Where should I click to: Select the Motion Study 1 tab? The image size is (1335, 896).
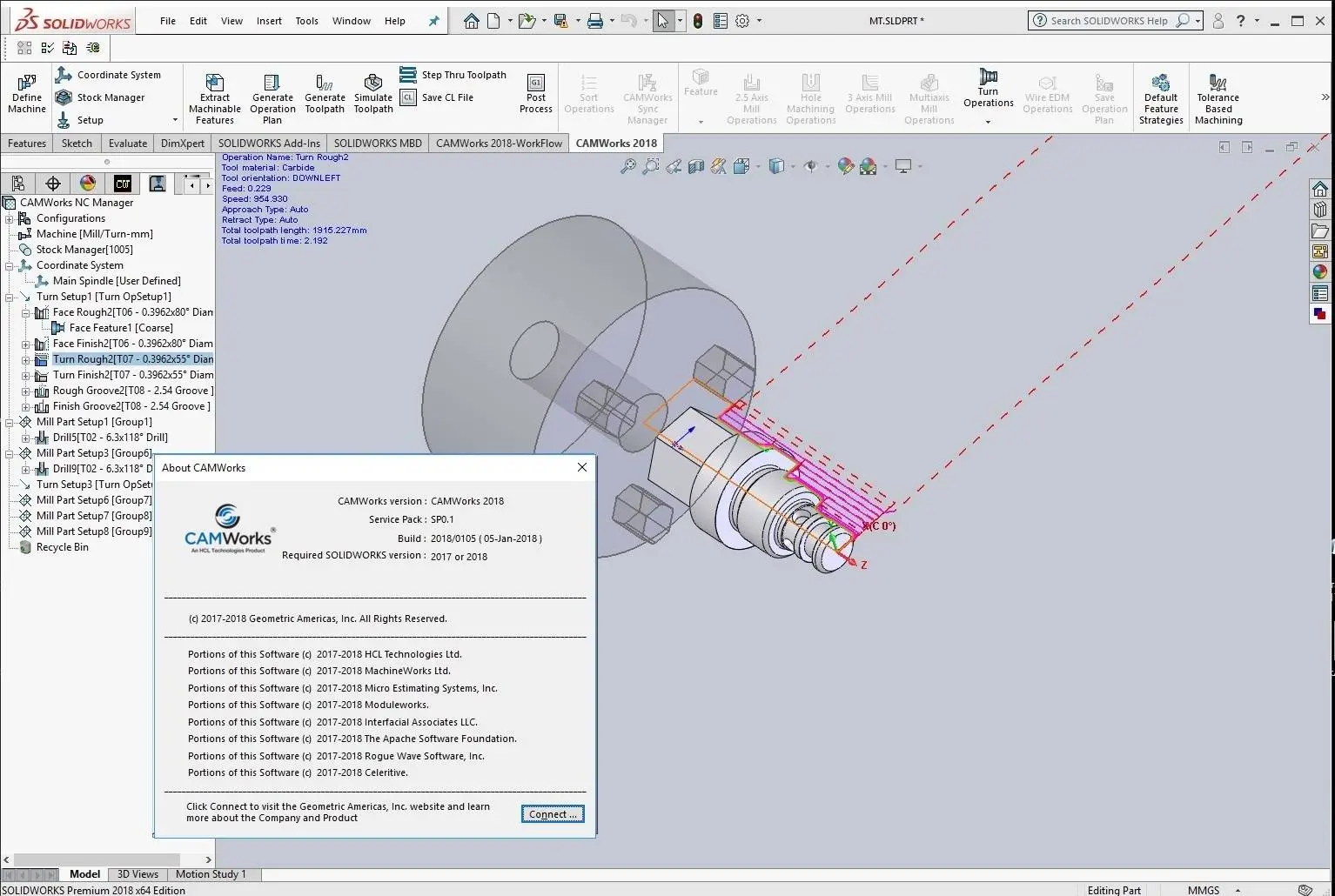pyautogui.click(x=211, y=874)
